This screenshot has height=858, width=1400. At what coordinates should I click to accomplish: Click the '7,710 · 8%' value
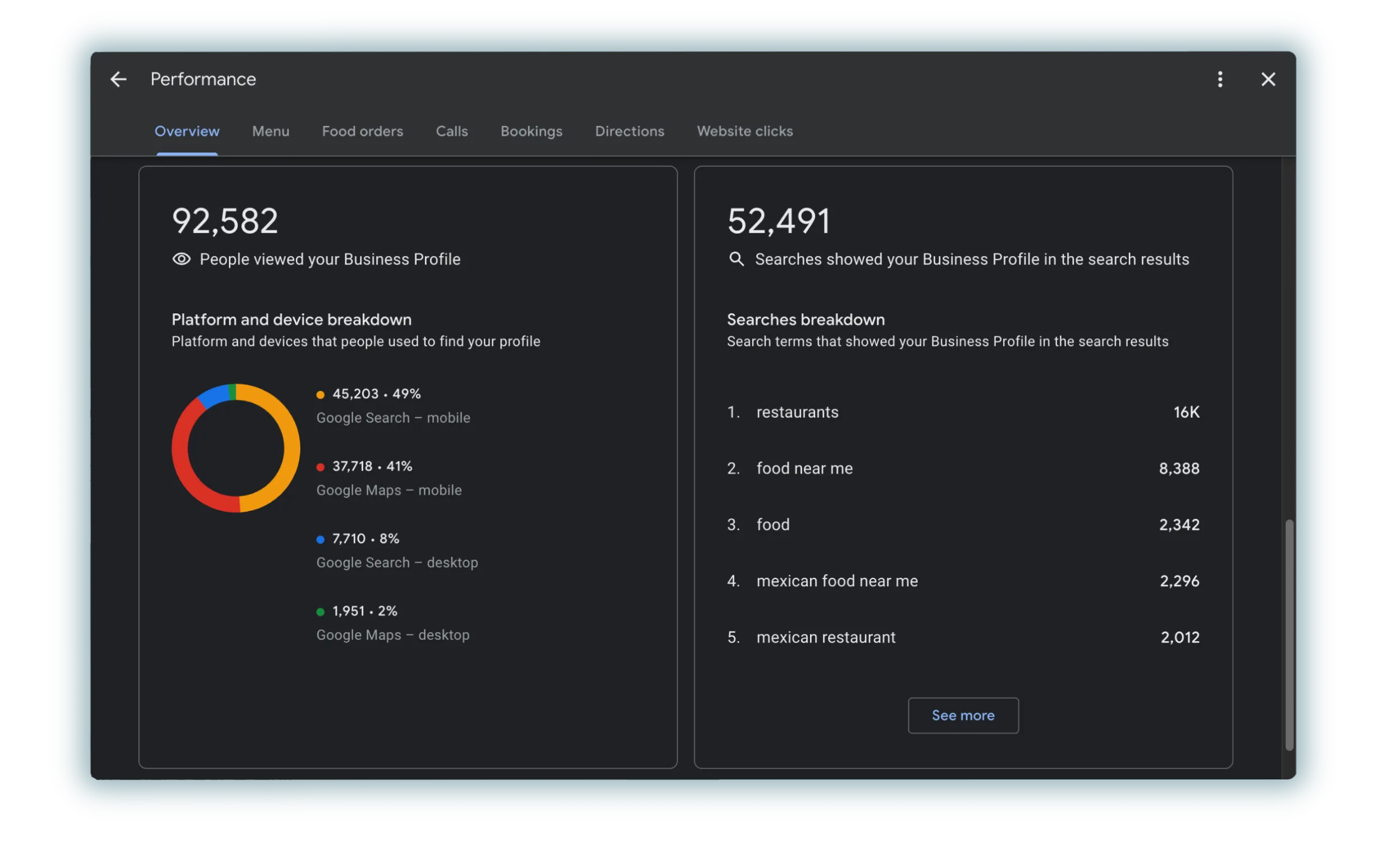click(365, 538)
